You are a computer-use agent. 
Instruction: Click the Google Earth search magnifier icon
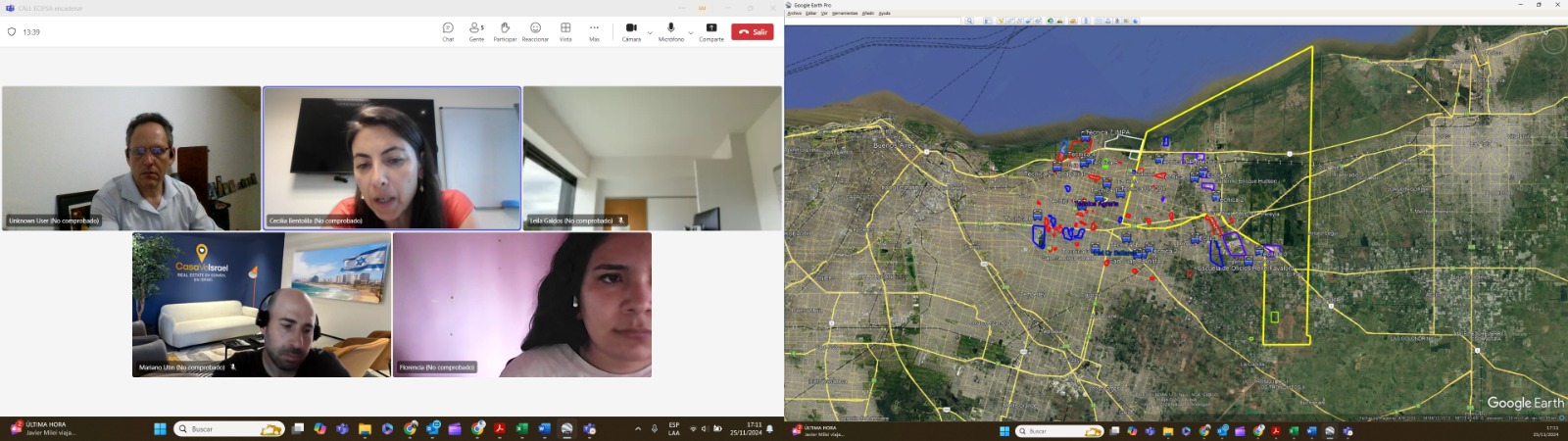(969, 21)
